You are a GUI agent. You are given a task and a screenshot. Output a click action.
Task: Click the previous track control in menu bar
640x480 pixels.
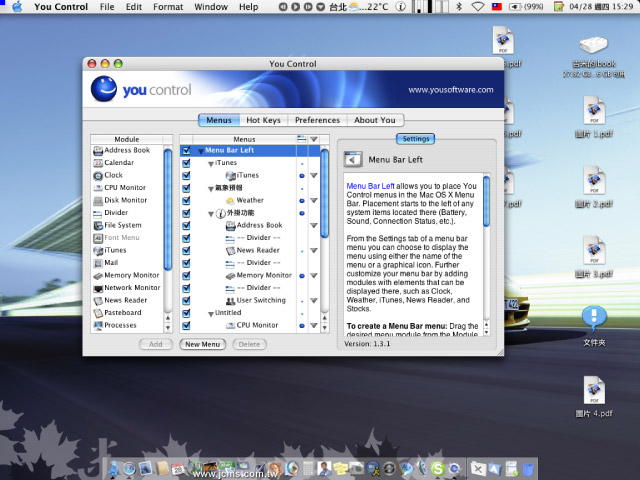(x=283, y=7)
